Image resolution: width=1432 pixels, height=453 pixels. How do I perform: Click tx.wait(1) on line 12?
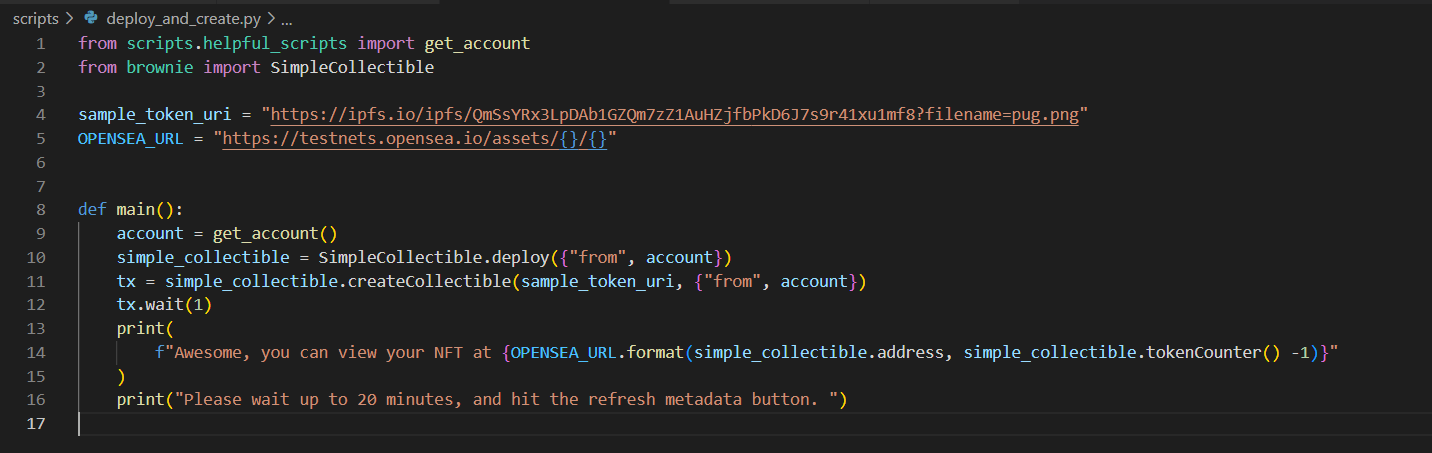[x=164, y=305]
